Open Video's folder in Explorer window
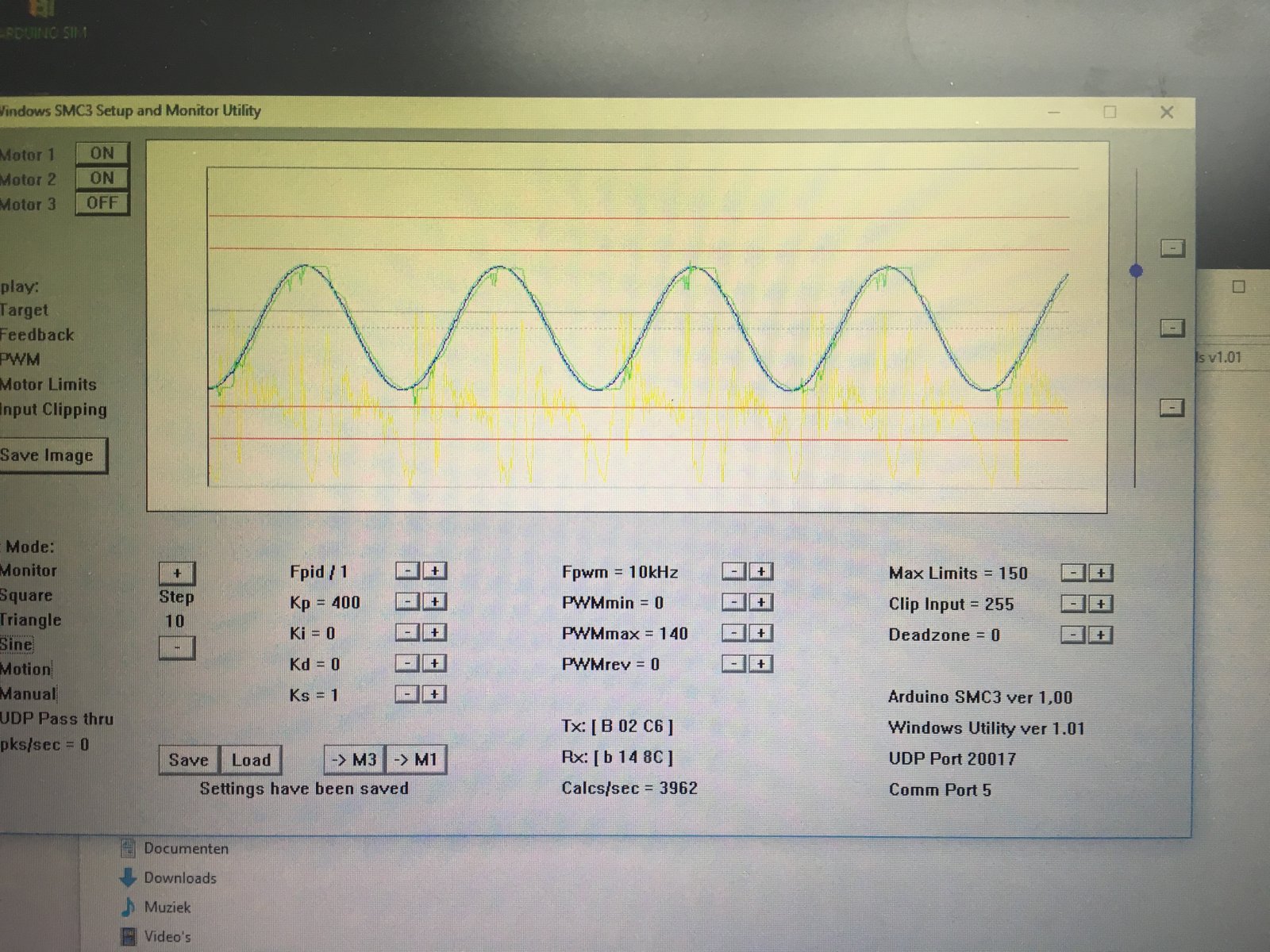1270x952 pixels. 156,936
